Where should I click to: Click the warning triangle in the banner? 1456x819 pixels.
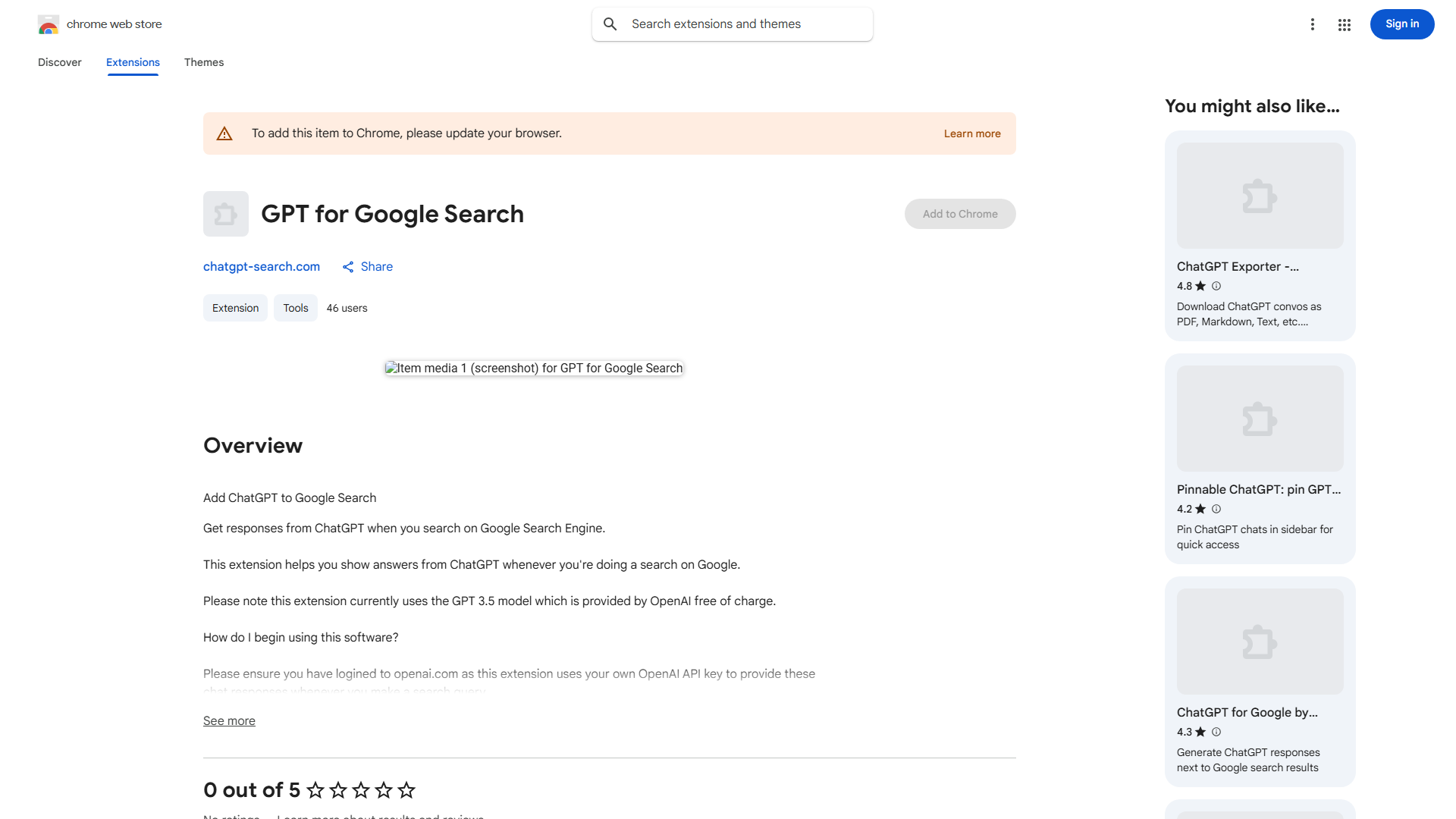pyautogui.click(x=224, y=133)
